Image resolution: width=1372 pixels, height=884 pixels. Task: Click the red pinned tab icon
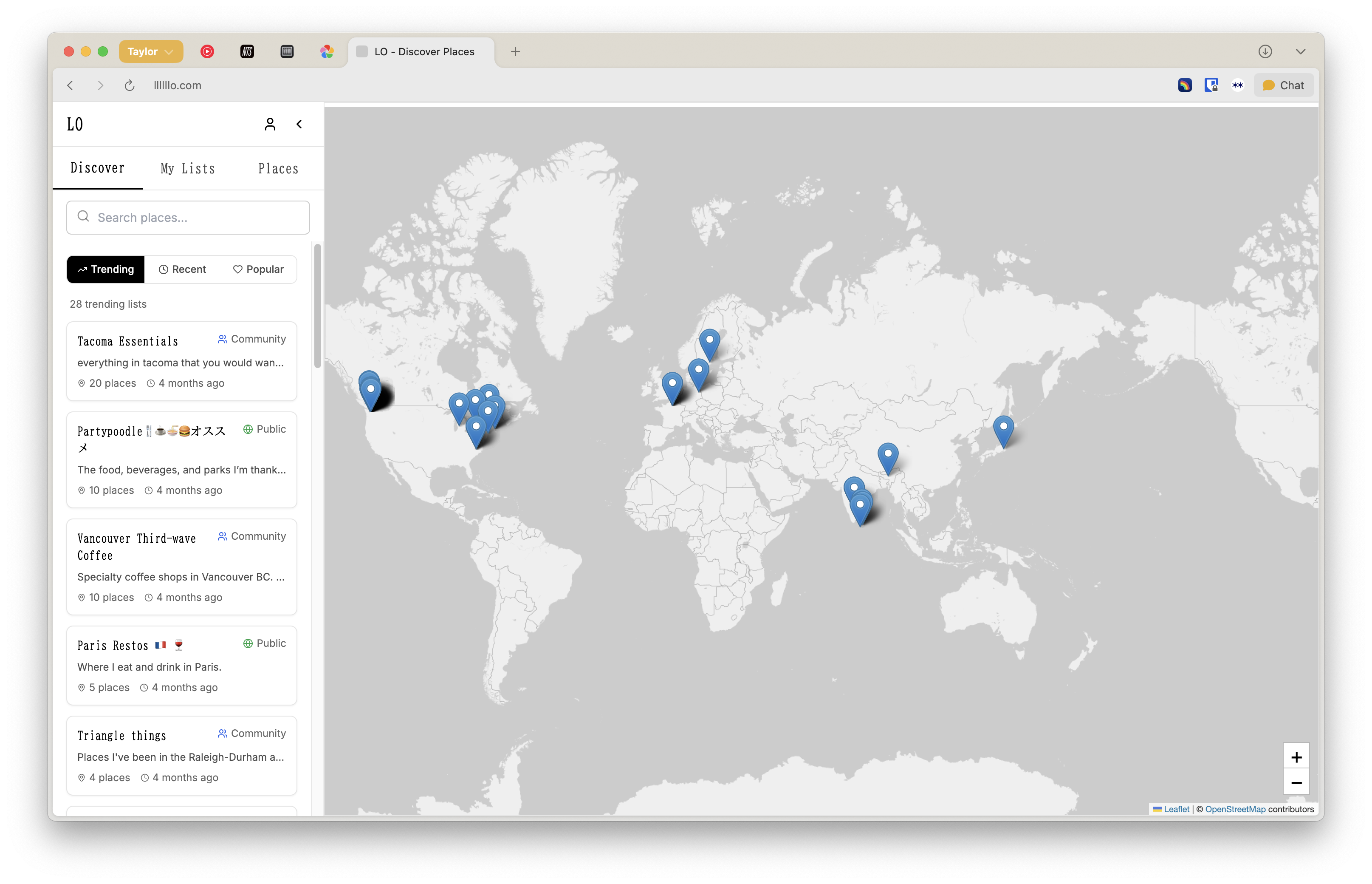pyautogui.click(x=207, y=52)
